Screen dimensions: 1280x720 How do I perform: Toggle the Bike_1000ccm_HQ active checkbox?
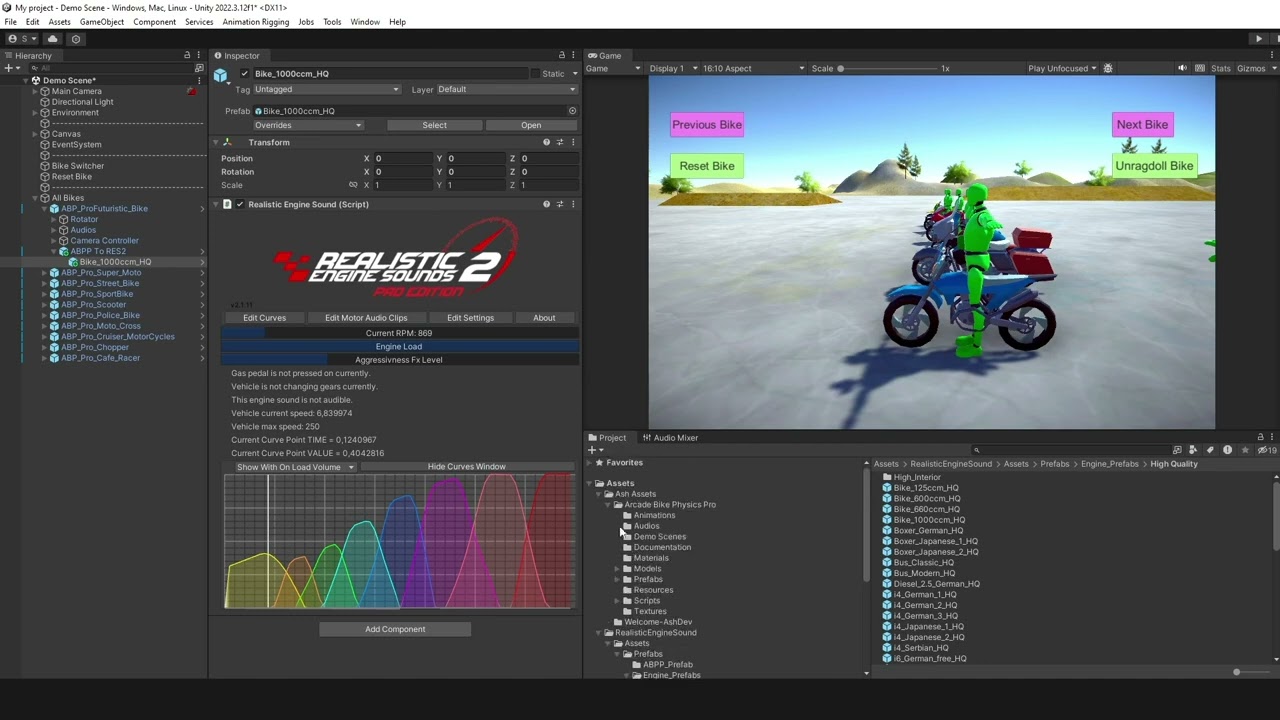tap(244, 74)
